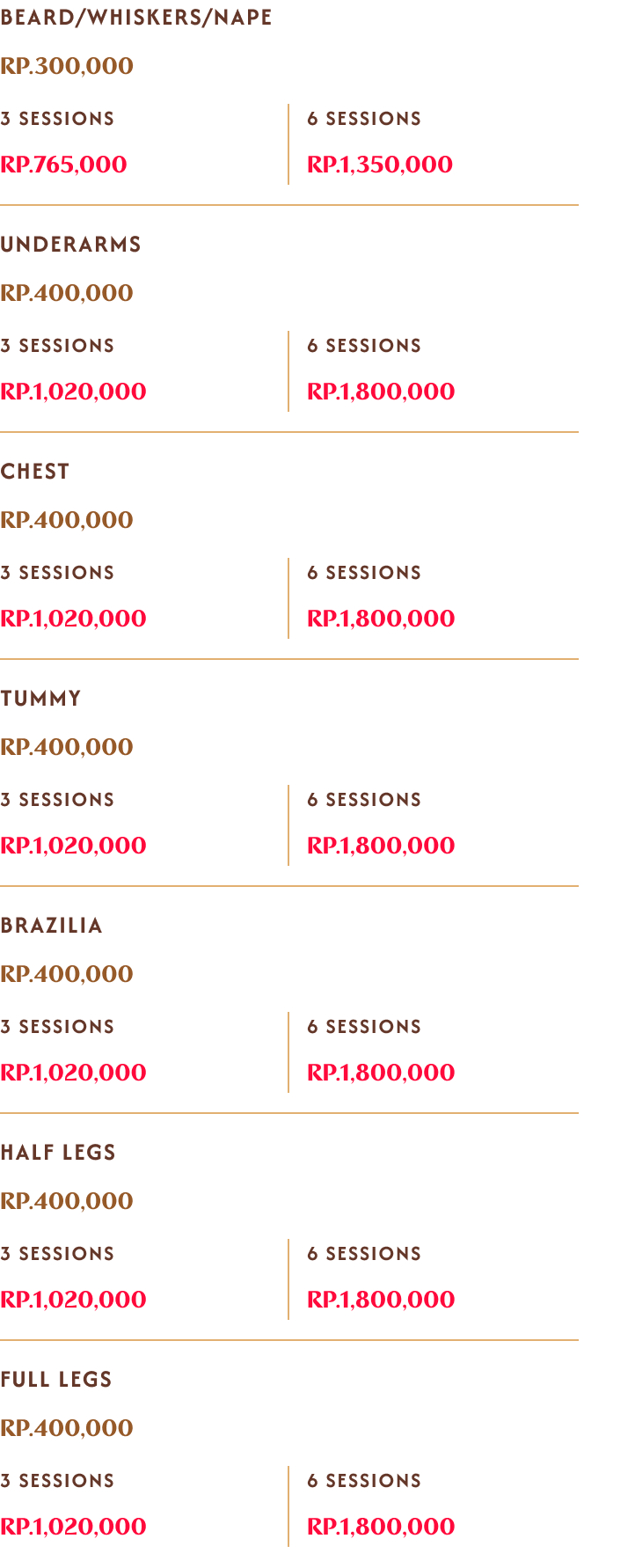
Task: Click the Tummy heading
Action: tap(40, 699)
